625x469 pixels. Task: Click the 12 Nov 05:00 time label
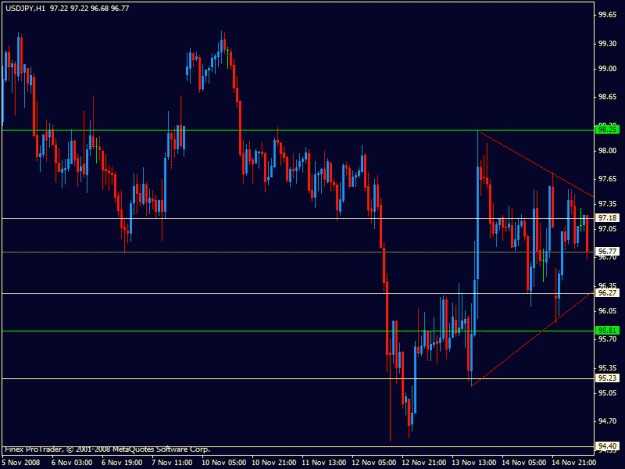point(374,463)
